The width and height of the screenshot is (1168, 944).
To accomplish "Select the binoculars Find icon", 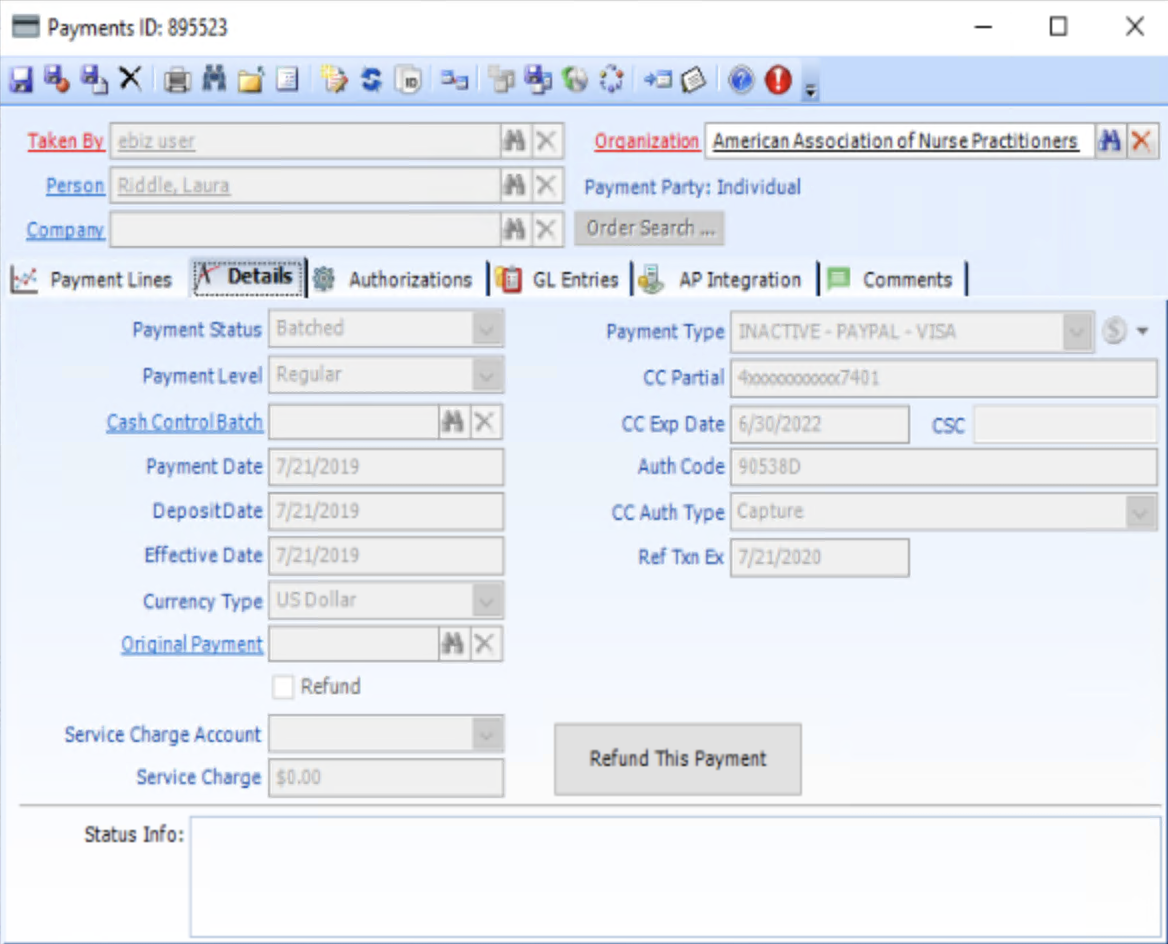I will tap(214, 80).
